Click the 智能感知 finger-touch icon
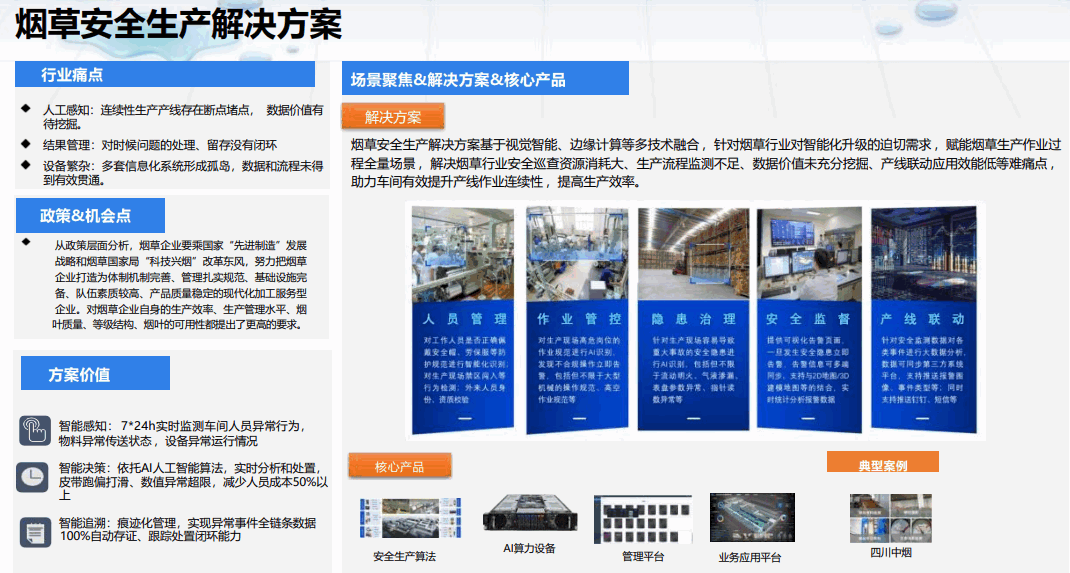The width and height of the screenshot is (1070, 573). [x=35, y=431]
